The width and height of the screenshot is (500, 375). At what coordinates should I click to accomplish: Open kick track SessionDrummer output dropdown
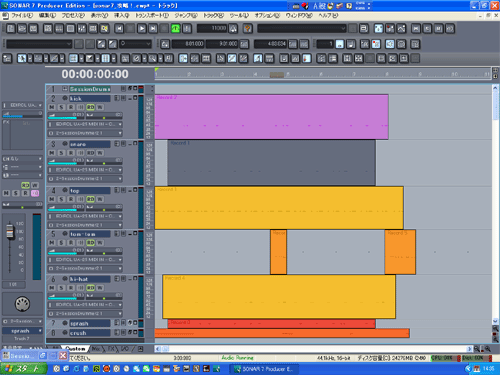click(85, 133)
